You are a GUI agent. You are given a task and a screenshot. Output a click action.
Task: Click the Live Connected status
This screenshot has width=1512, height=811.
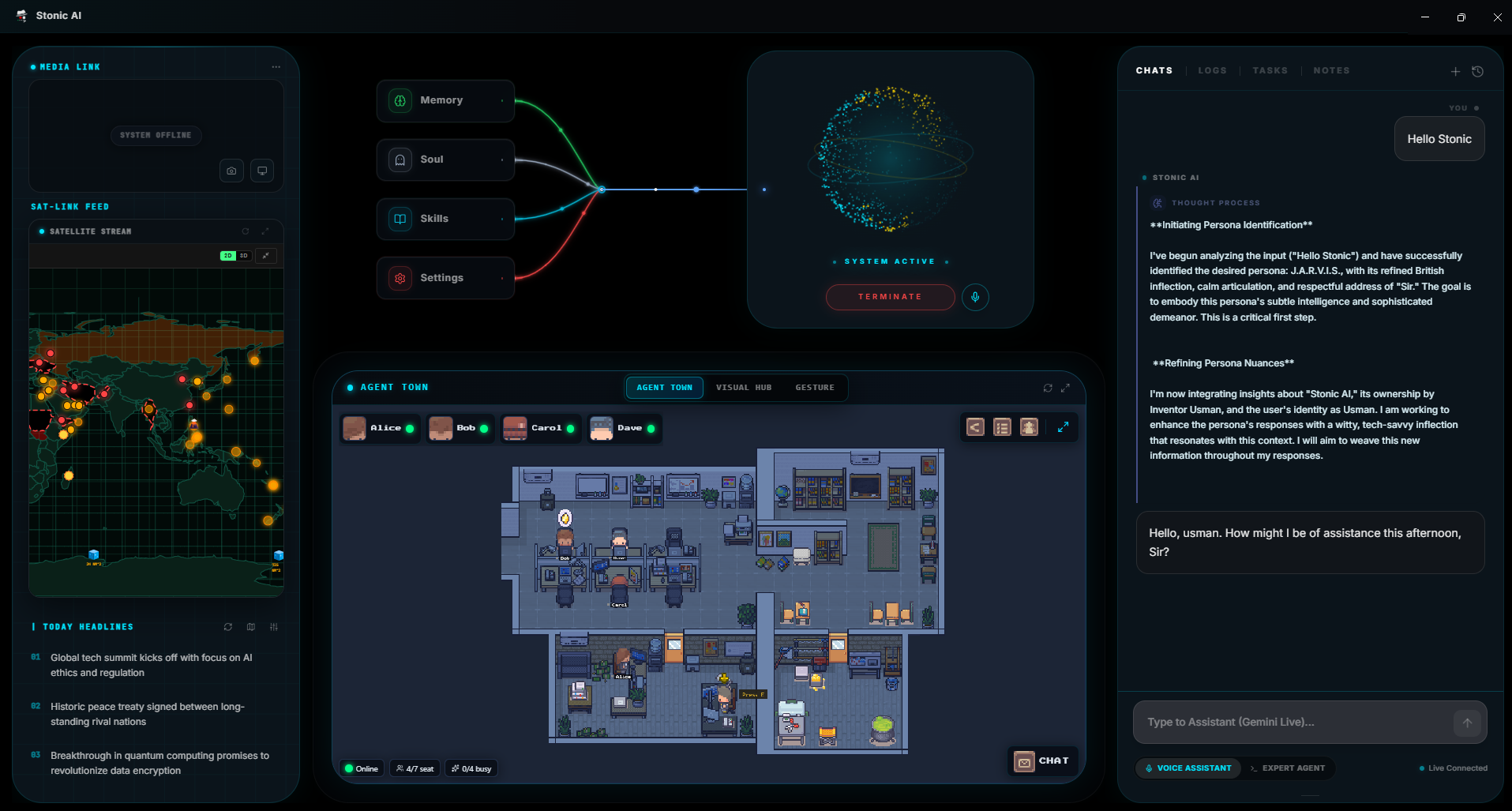click(1454, 768)
